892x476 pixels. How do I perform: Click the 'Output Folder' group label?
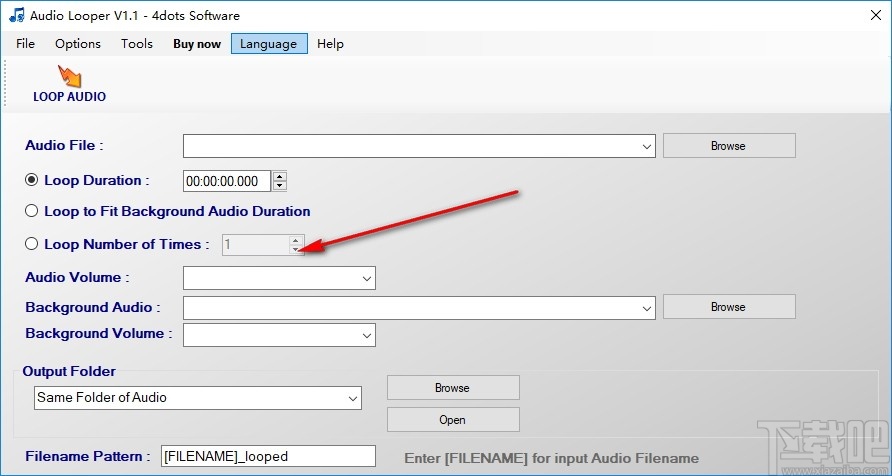click(69, 371)
